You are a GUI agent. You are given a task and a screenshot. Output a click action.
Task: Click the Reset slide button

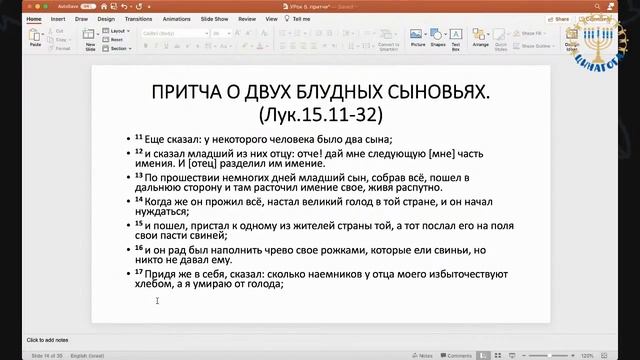(113, 40)
